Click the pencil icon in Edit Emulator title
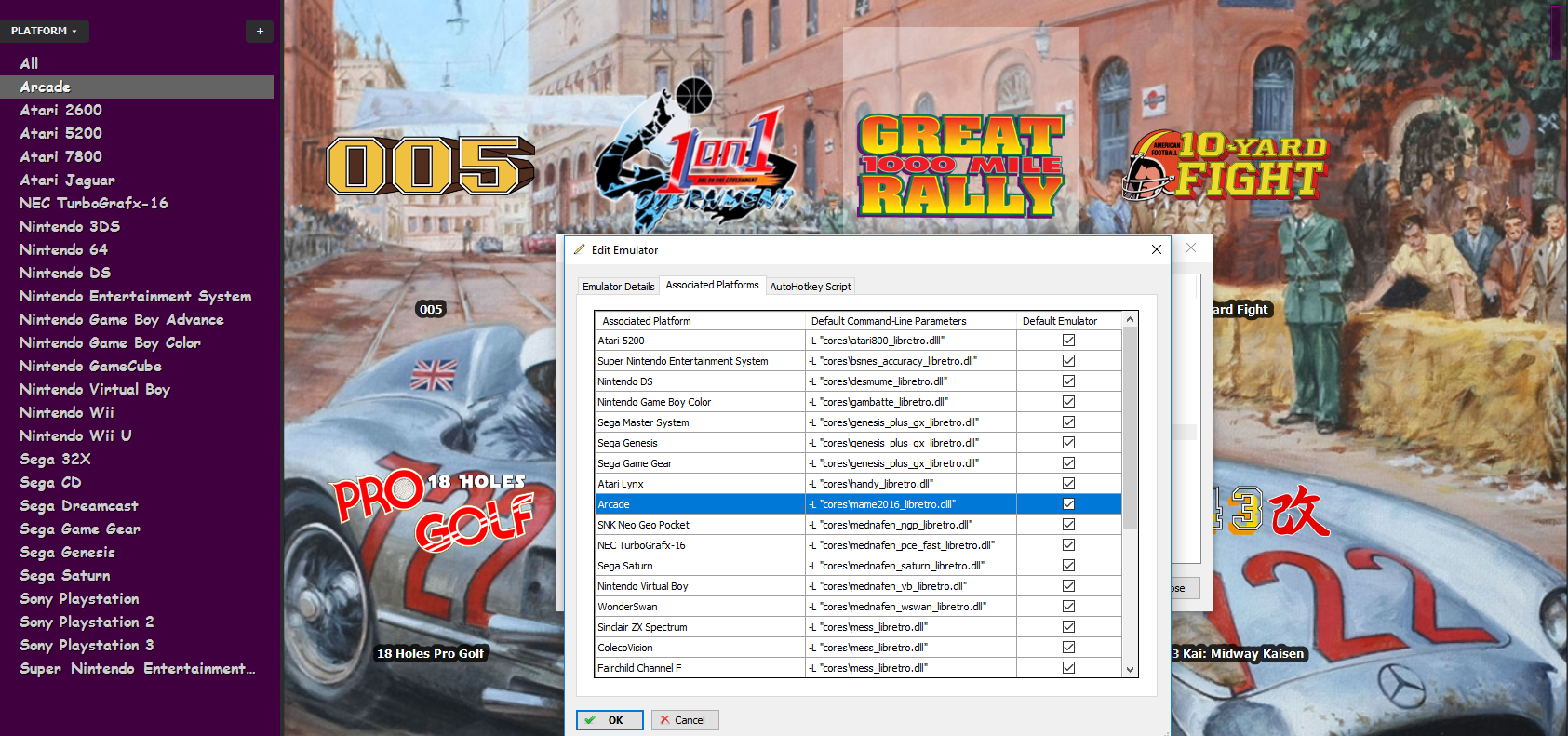The image size is (1568, 736). coord(580,249)
